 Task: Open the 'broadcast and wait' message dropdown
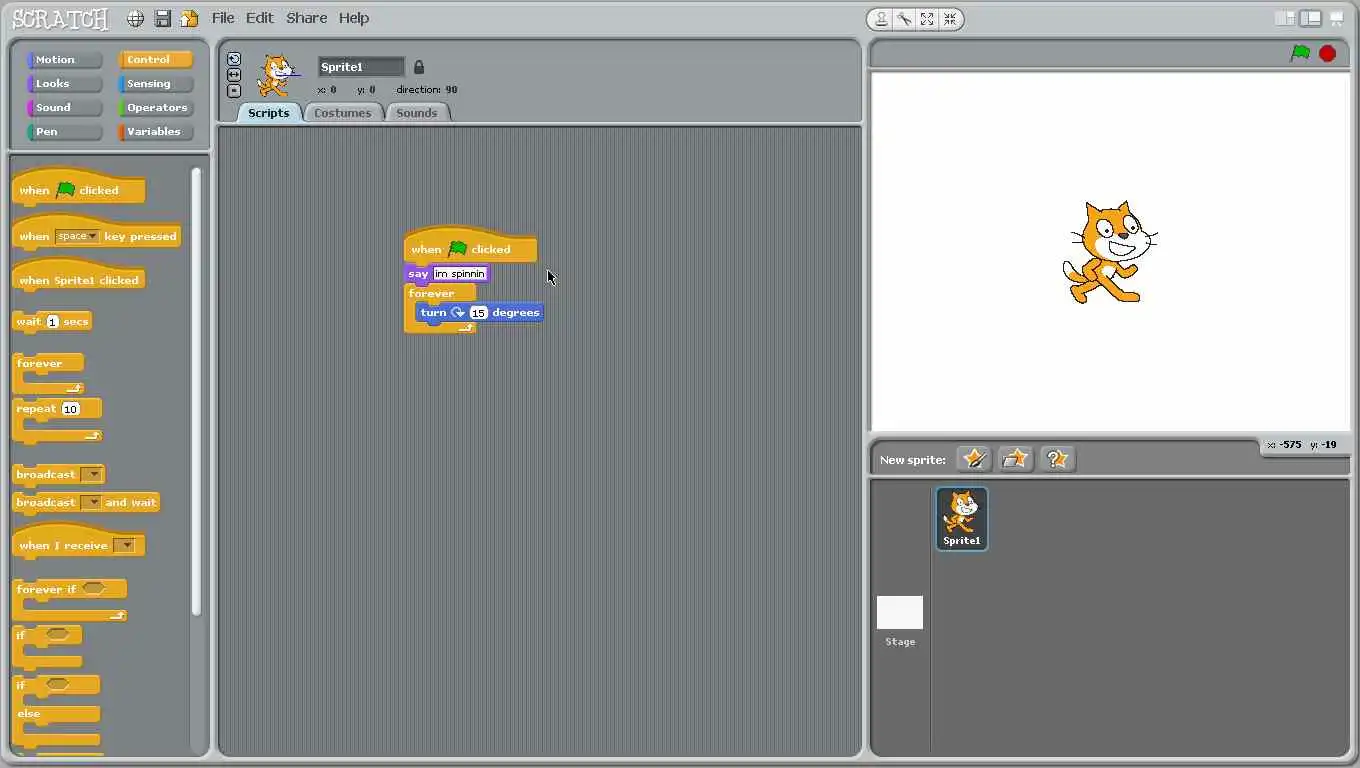pyautogui.click(x=91, y=503)
